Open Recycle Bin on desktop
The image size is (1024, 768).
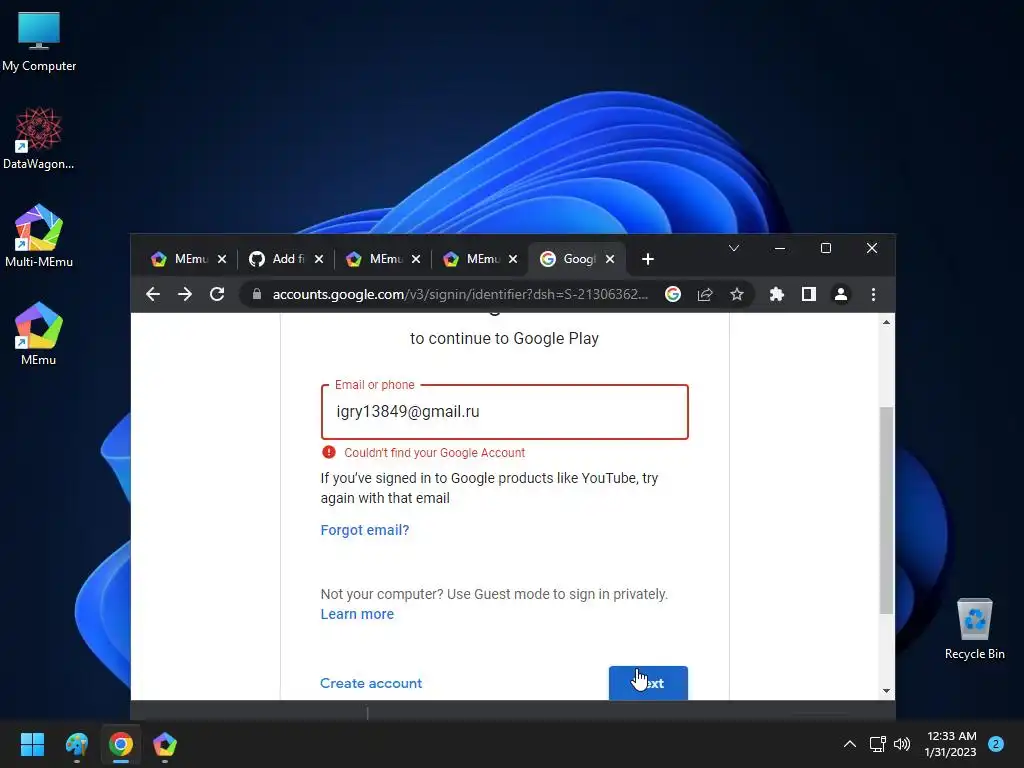974,628
